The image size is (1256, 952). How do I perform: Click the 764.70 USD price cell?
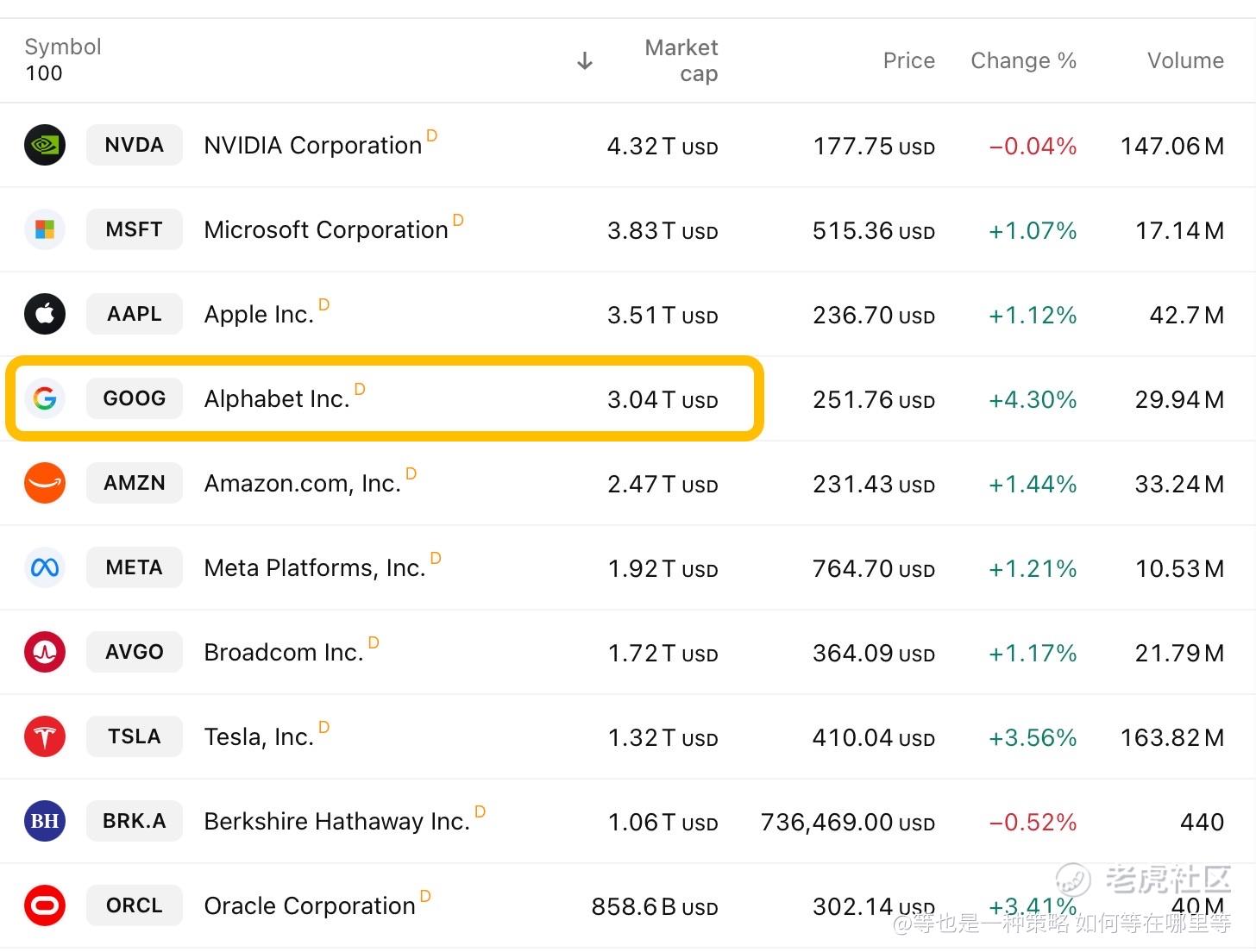(x=874, y=569)
